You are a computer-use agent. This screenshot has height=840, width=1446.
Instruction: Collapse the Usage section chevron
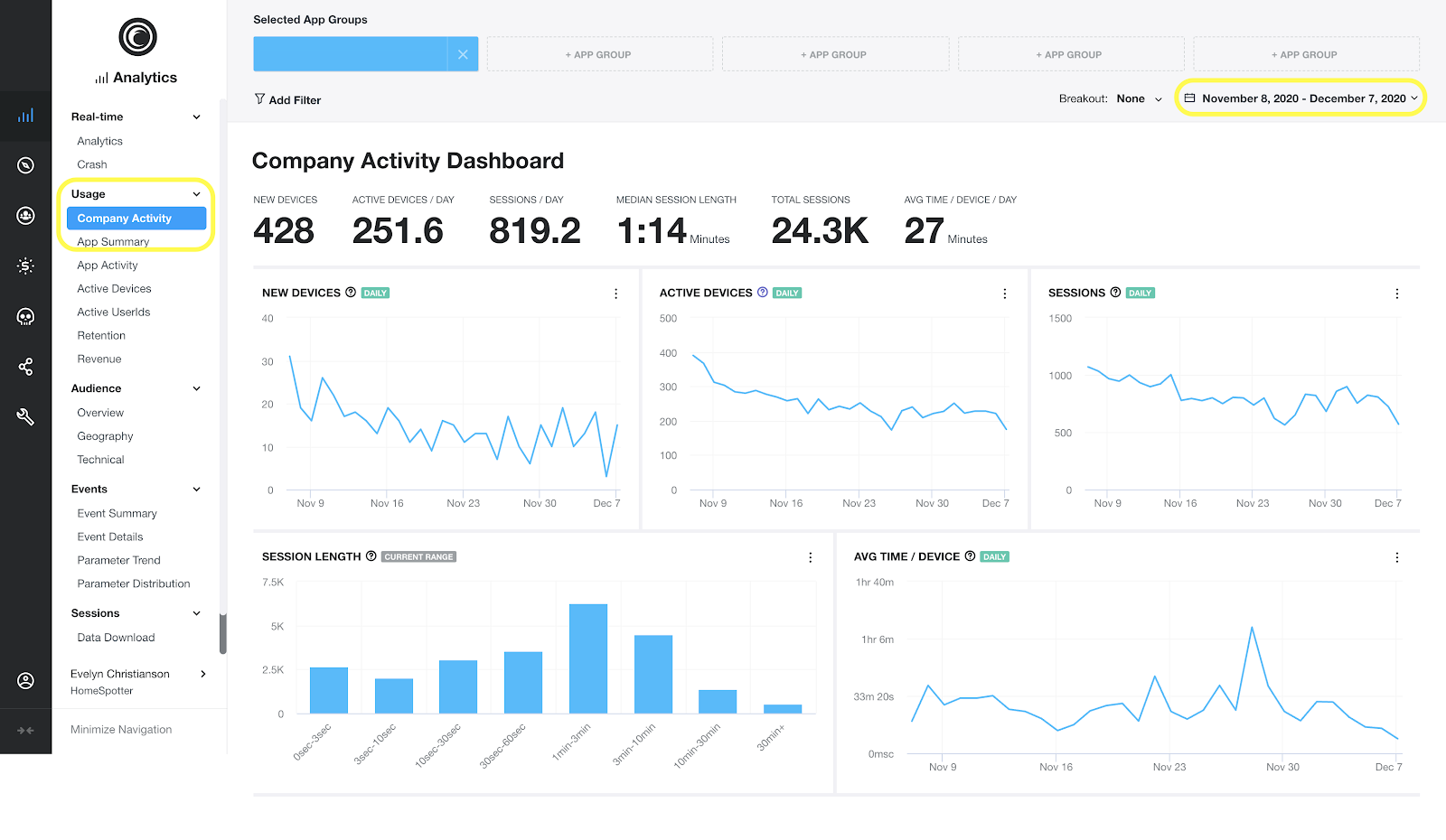(196, 193)
